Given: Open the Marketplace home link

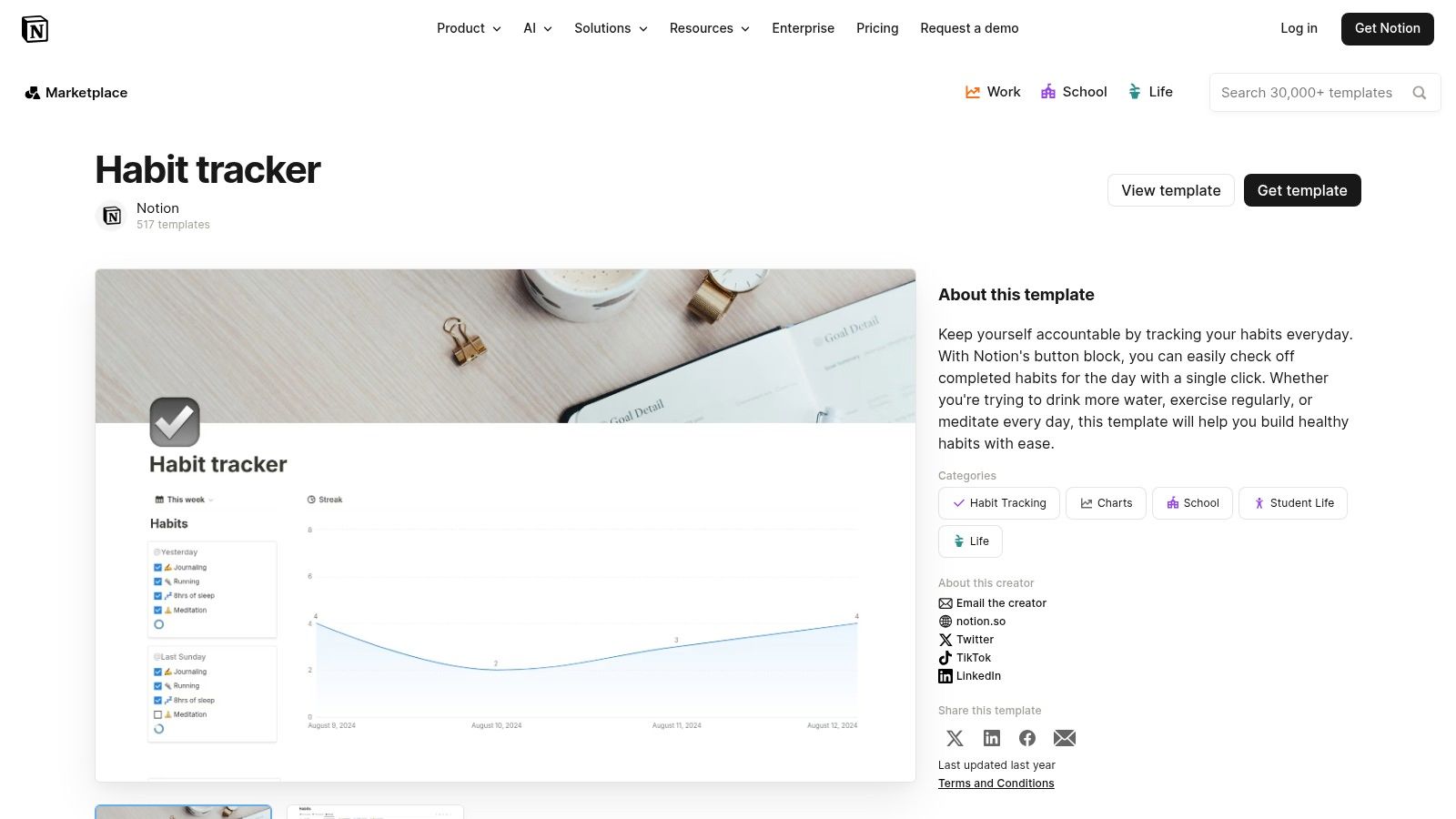Looking at the screenshot, I should tap(76, 93).
